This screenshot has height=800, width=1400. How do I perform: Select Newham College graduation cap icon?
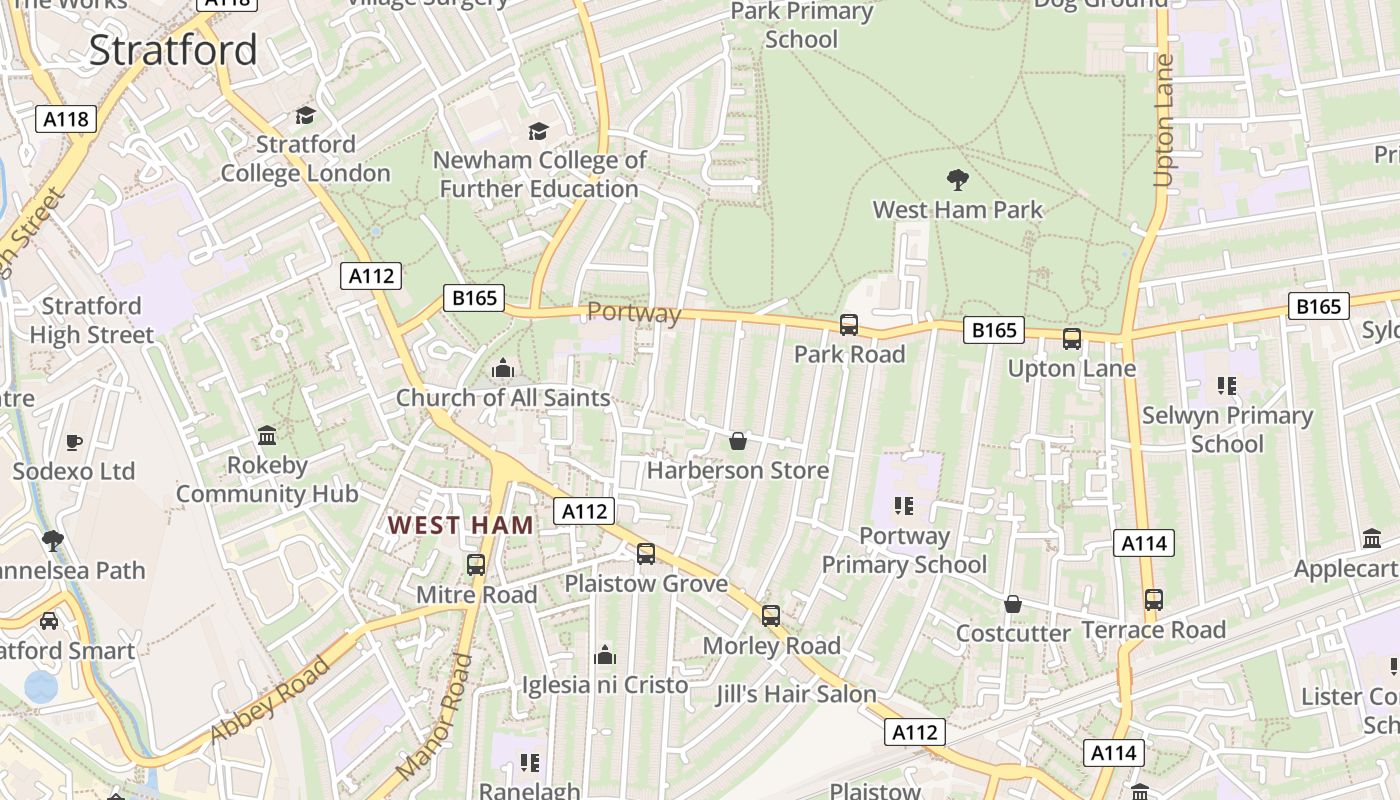[x=539, y=132]
